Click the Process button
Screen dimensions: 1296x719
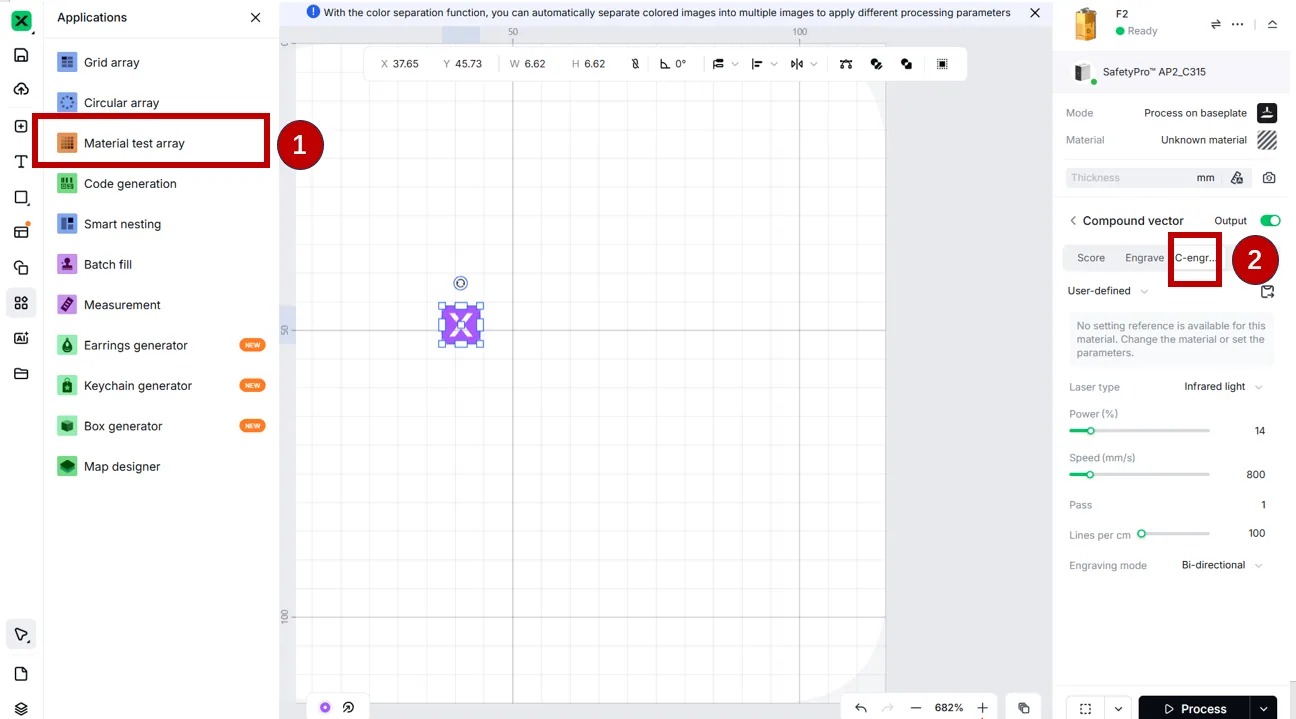tap(1195, 708)
